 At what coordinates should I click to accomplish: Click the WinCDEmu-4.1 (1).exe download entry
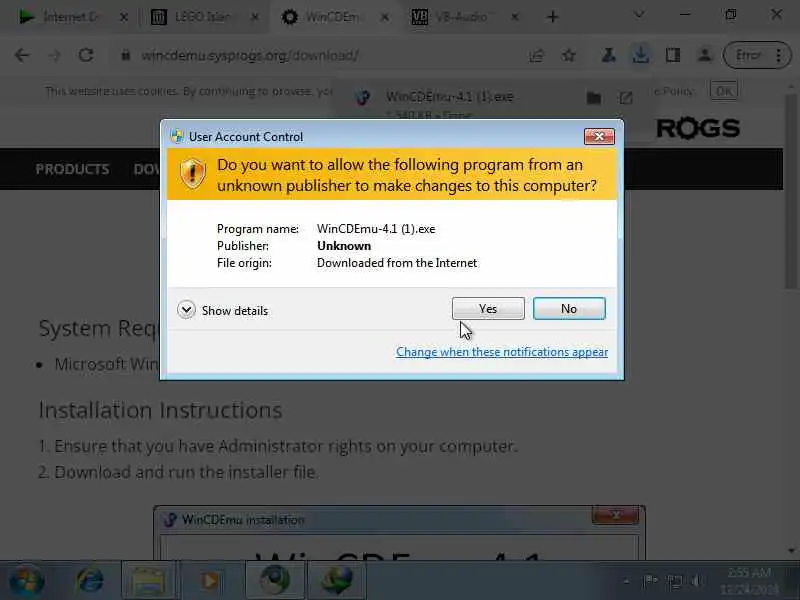tap(449, 97)
